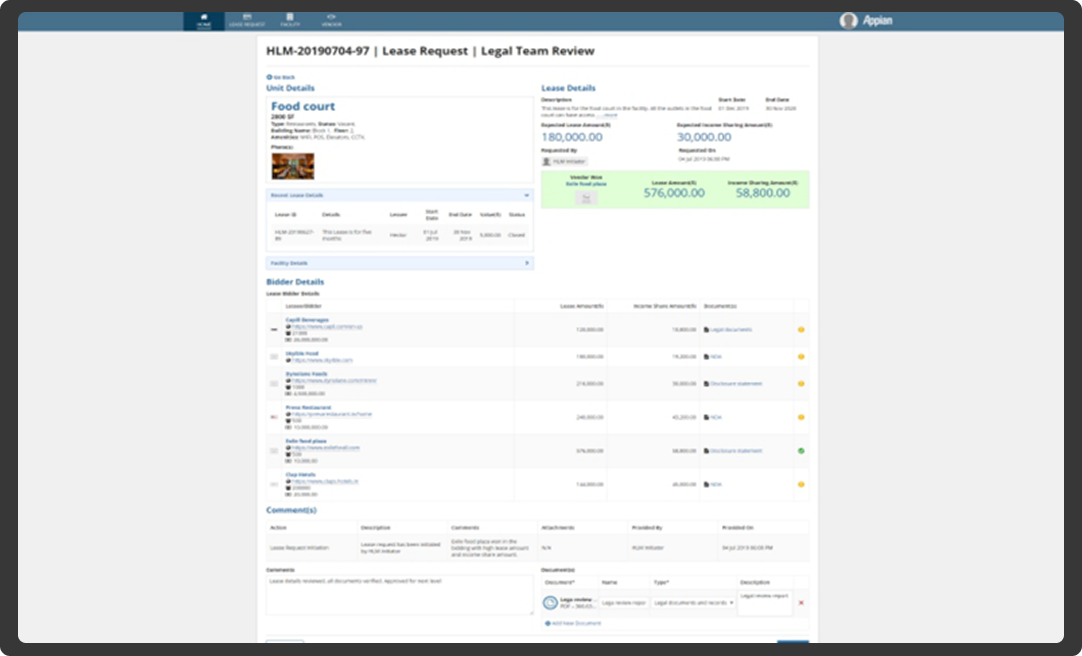Click the yellow status icon beside Skyline Food
1082x656 pixels.
(800, 357)
